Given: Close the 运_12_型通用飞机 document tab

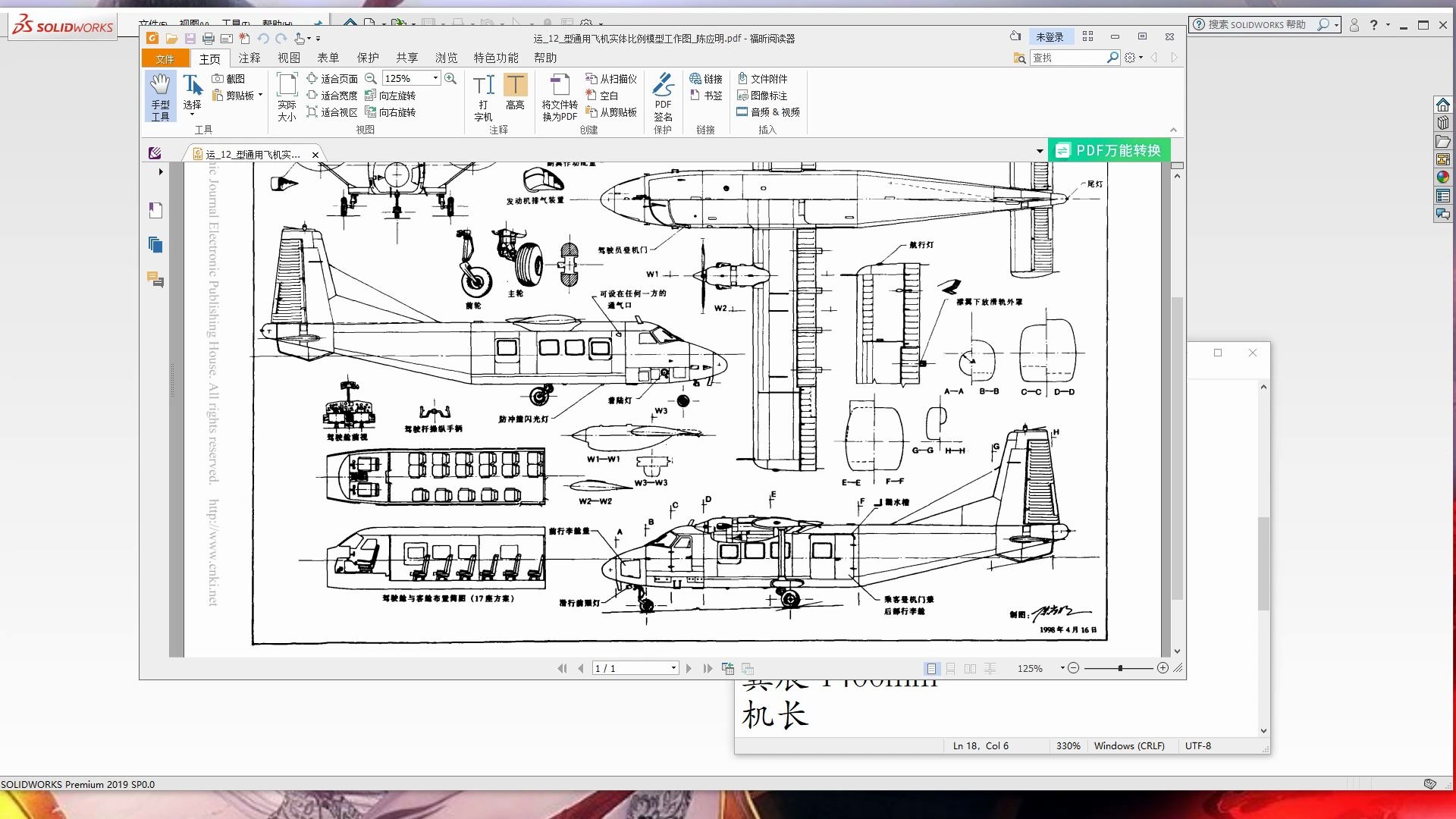Looking at the screenshot, I should pyautogui.click(x=315, y=155).
